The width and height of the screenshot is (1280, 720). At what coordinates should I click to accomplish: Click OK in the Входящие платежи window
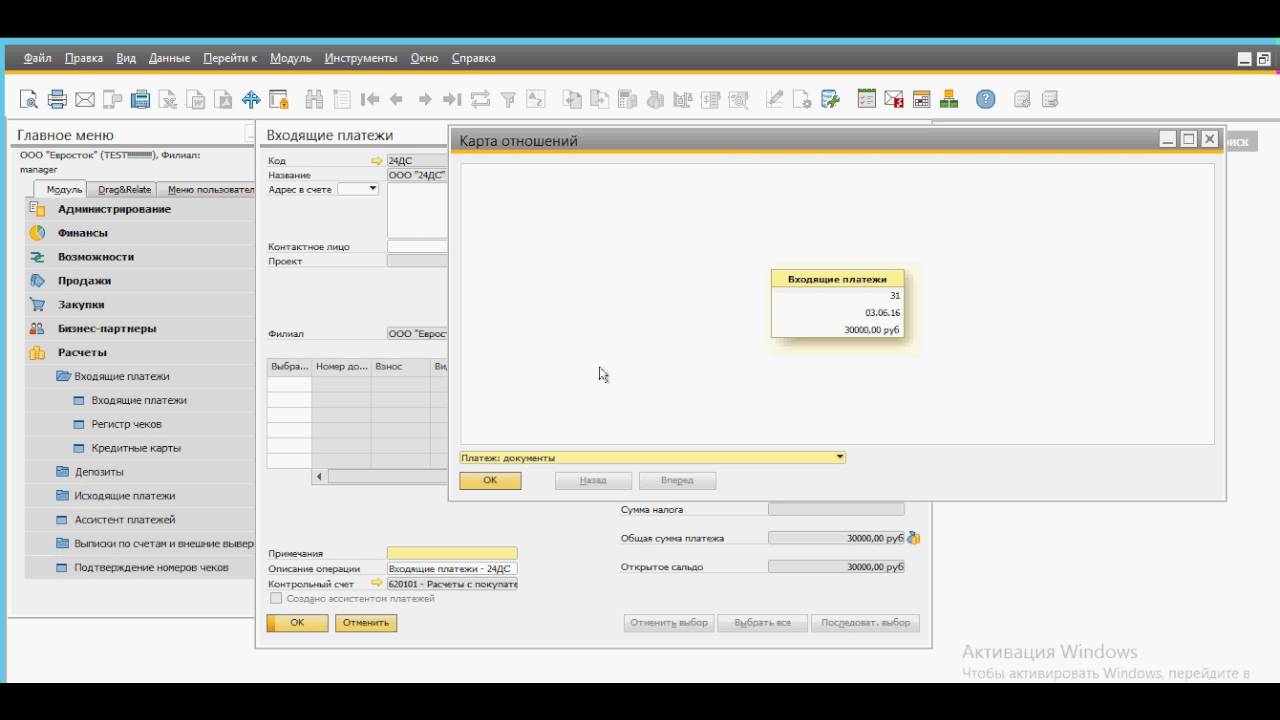coord(297,622)
